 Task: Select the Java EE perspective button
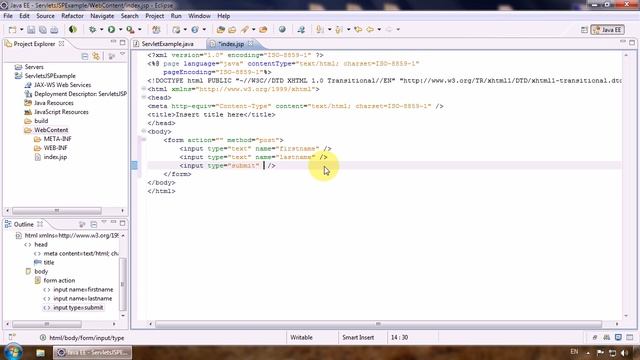tap(607, 30)
